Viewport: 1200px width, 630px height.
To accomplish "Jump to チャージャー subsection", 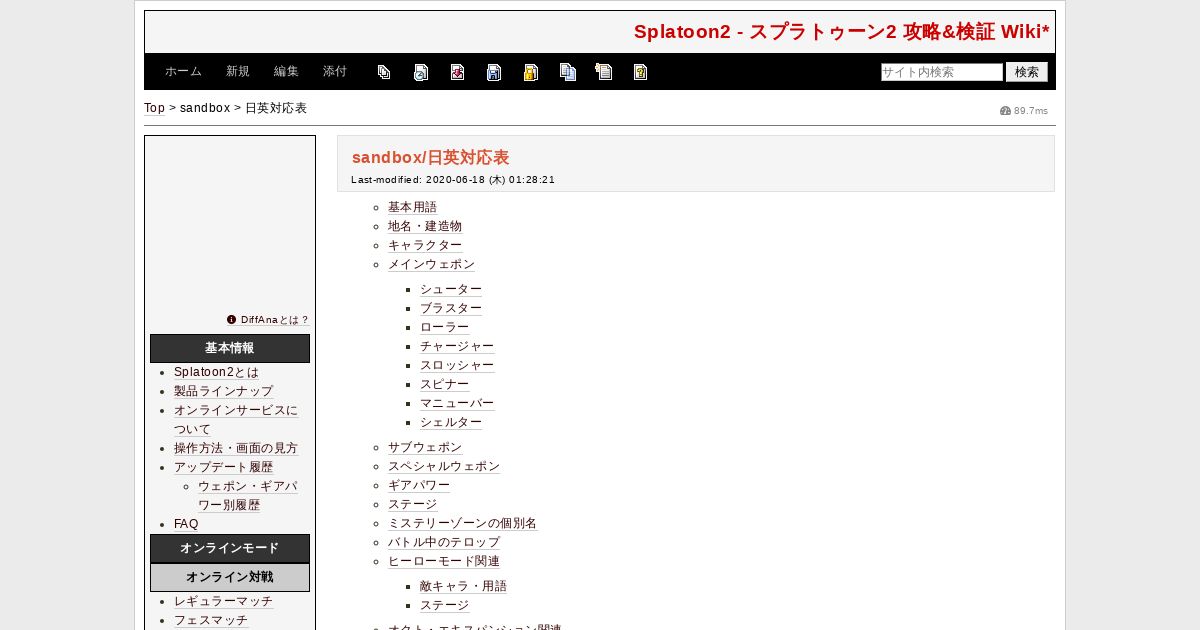I will coord(457,346).
